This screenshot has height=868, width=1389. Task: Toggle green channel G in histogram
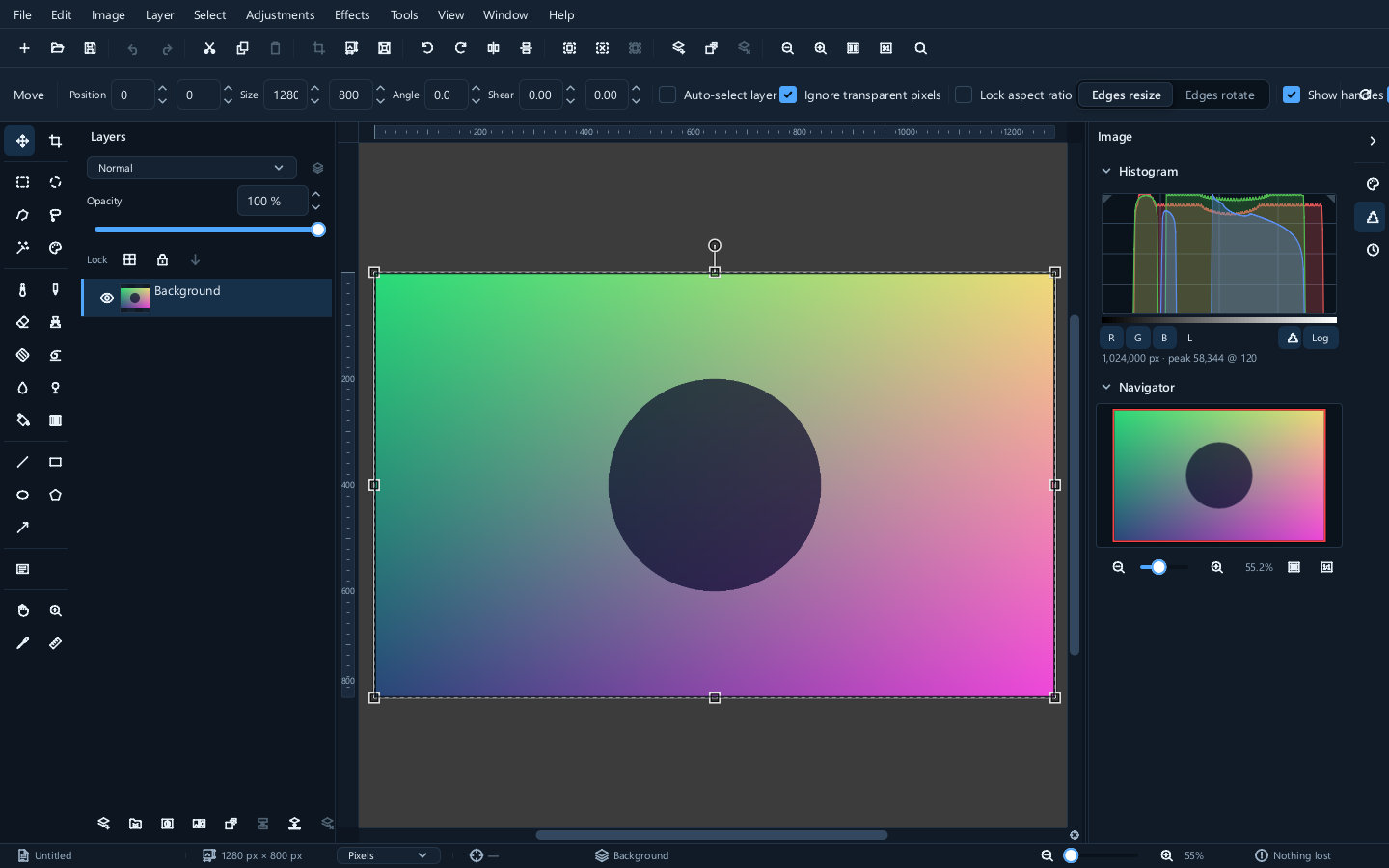click(x=1138, y=338)
